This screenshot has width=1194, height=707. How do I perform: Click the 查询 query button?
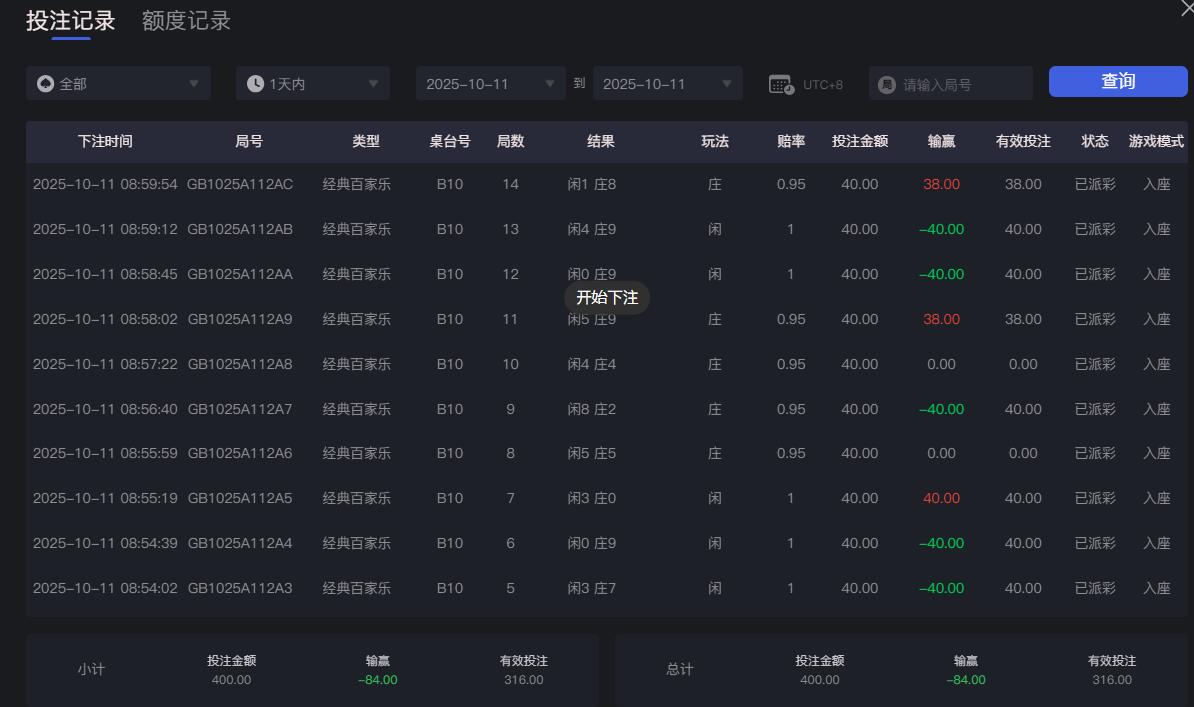coord(1117,82)
